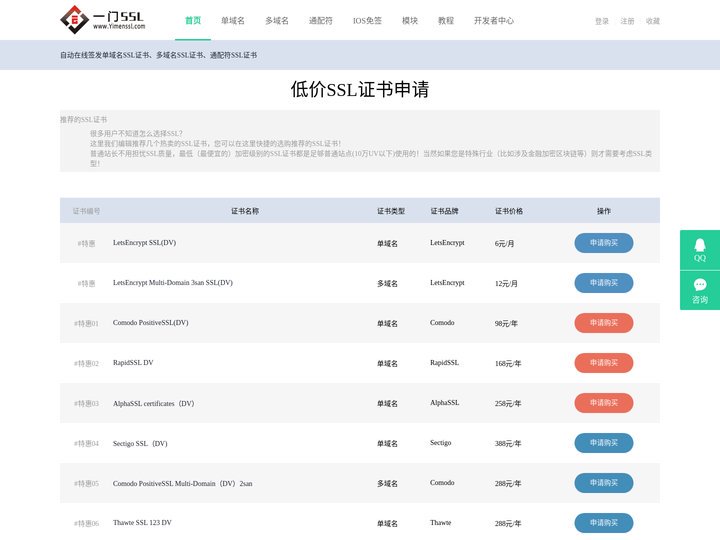Click the 推荐的SSL证书 section label
The image size is (720, 540).
(84, 120)
